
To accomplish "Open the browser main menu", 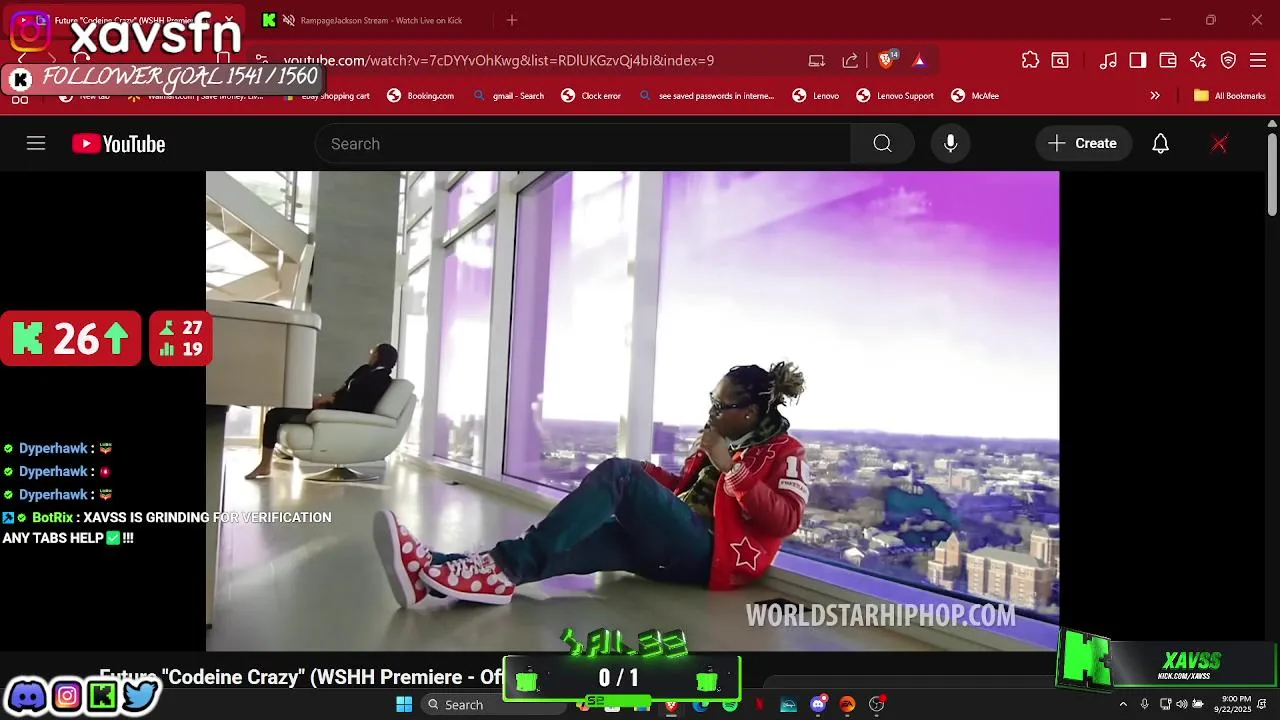I will pyautogui.click(x=1258, y=60).
